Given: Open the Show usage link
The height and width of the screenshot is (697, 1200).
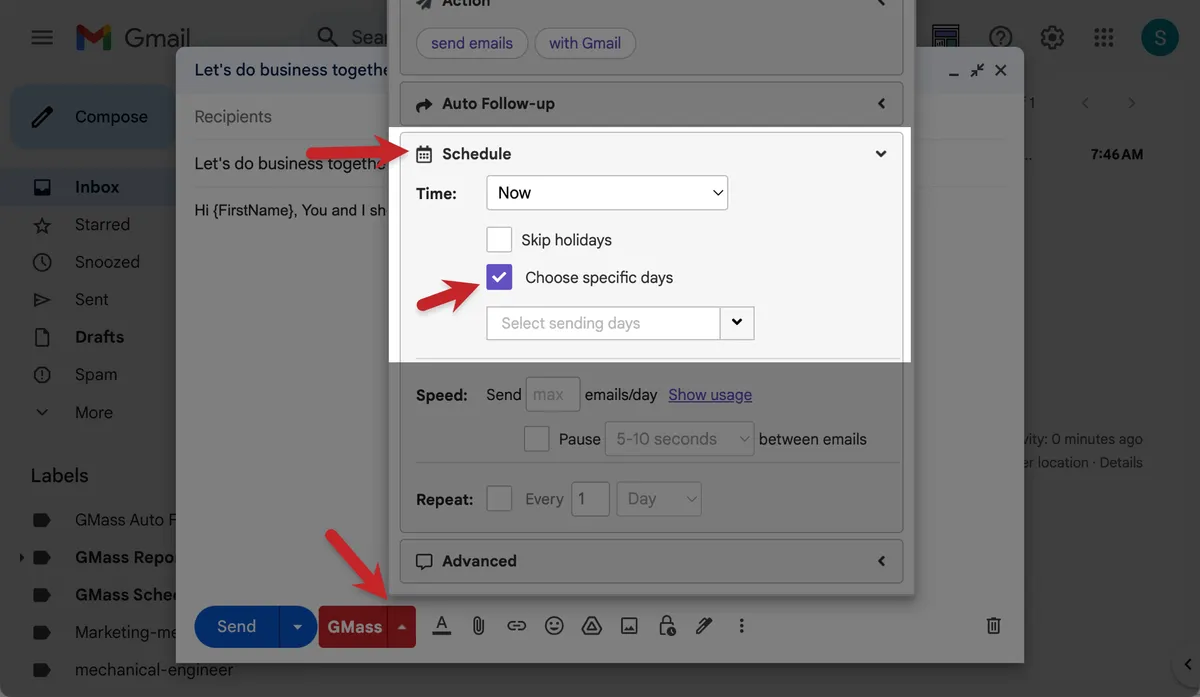Looking at the screenshot, I should tap(710, 395).
